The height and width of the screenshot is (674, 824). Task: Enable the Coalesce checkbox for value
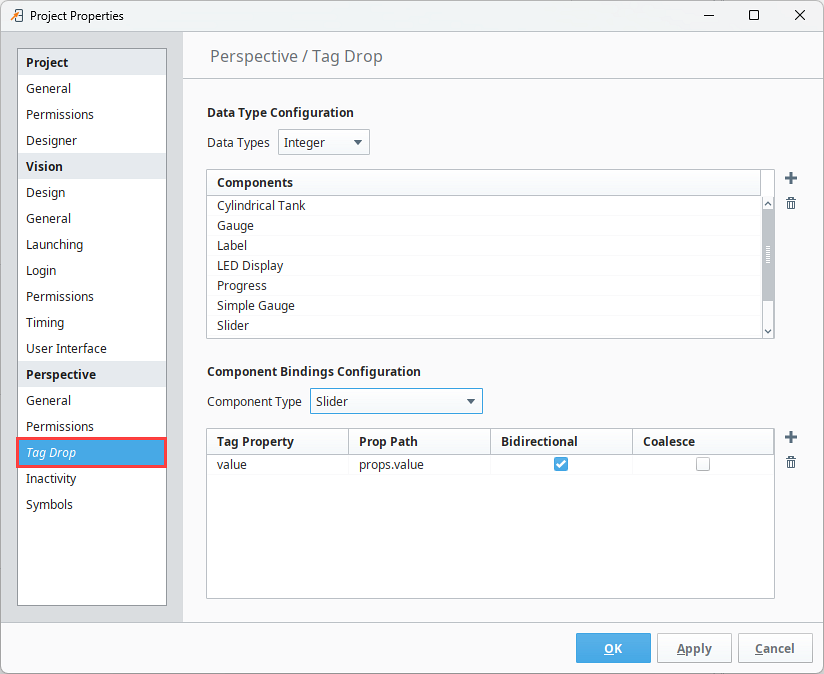(x=703, y=464)
